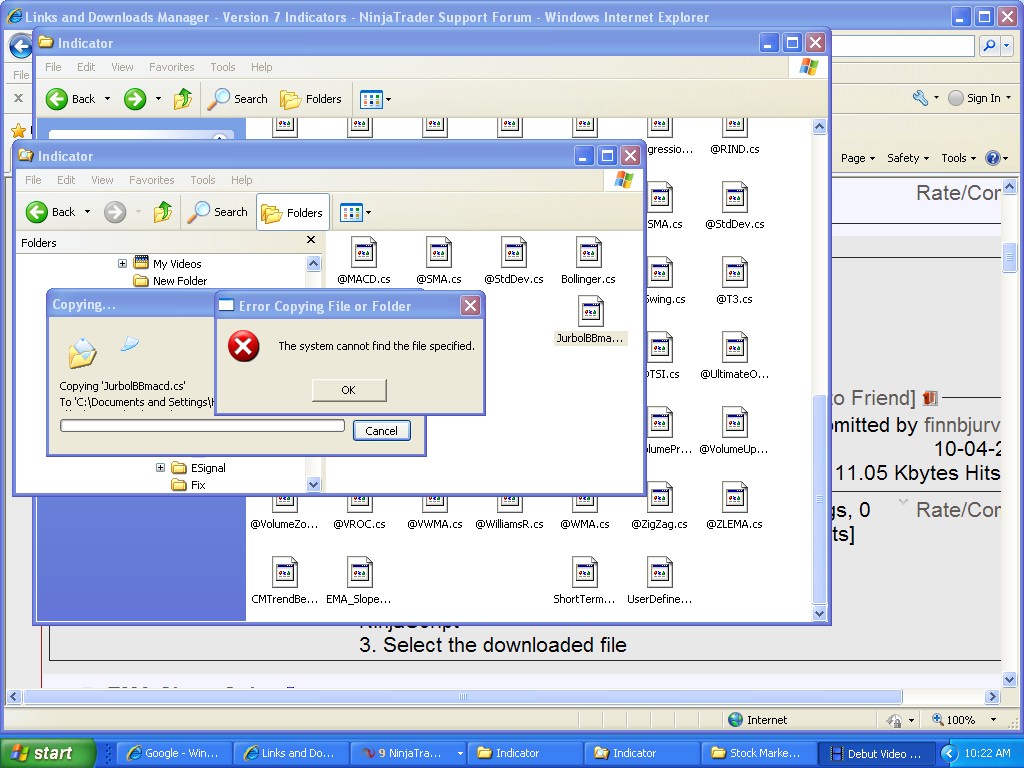Open Favorites menu in the front Indicator window
Image resolution: width=1024 pixels, height=768 pixels.
tap(152, 180)
